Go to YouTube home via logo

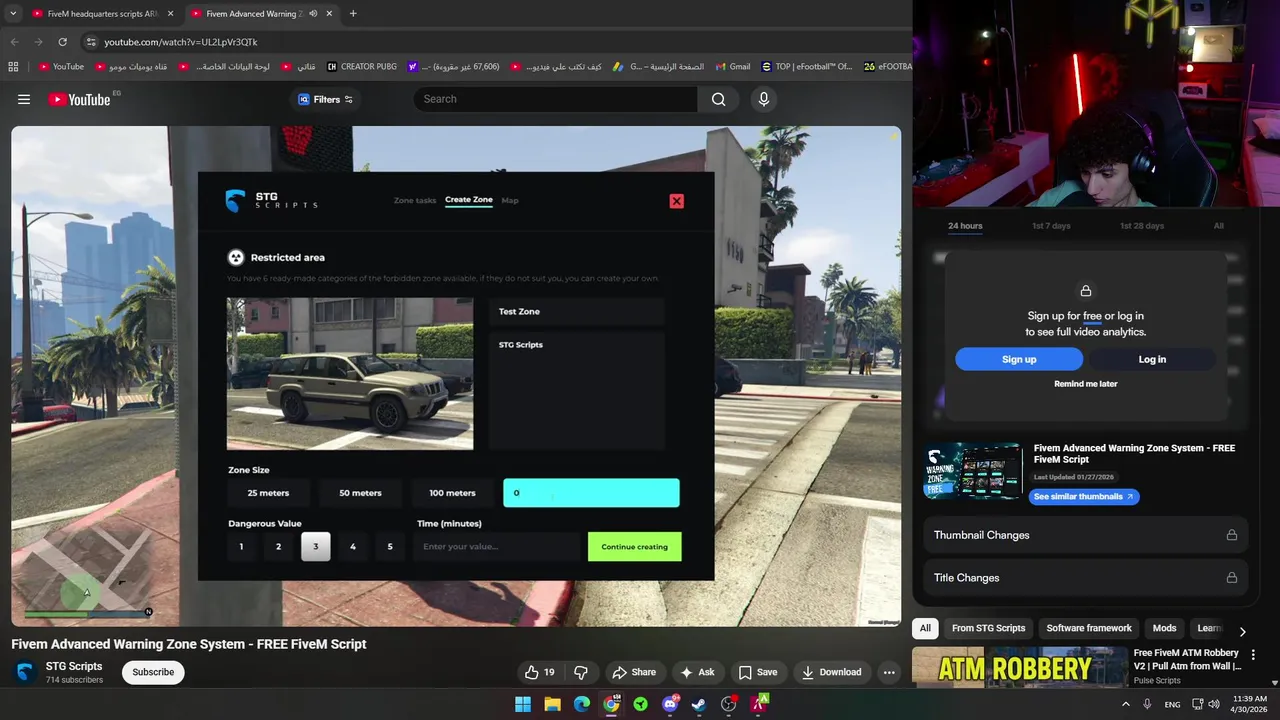(x=79, y=99)
